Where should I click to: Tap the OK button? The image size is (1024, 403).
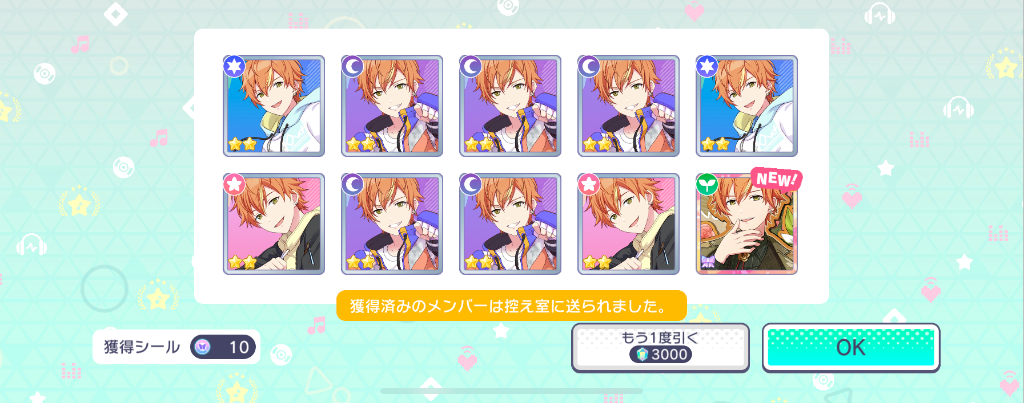tap(851, 347)
